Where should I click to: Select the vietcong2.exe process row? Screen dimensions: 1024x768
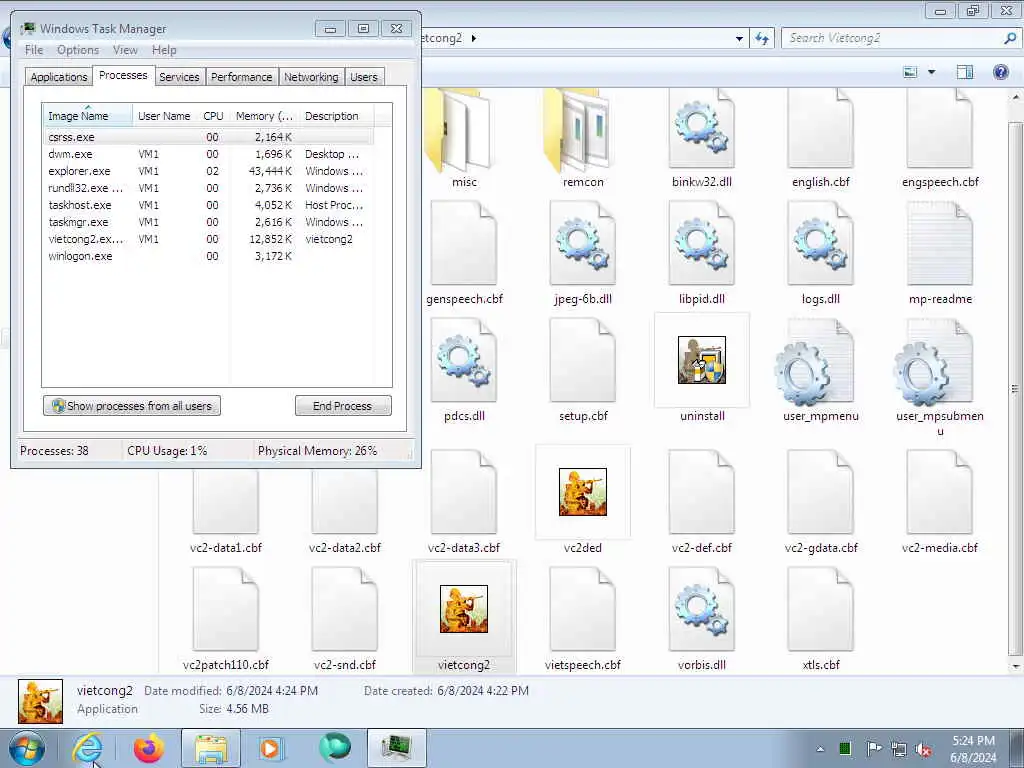(x=209, y=239)
